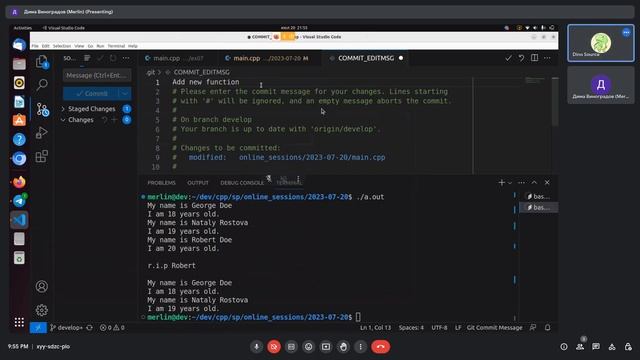The width and height of the screenshot is (640, 360).
Task: Switch to the main.cpp 2023-07-20 tab
Action: [x=267, y=58]
